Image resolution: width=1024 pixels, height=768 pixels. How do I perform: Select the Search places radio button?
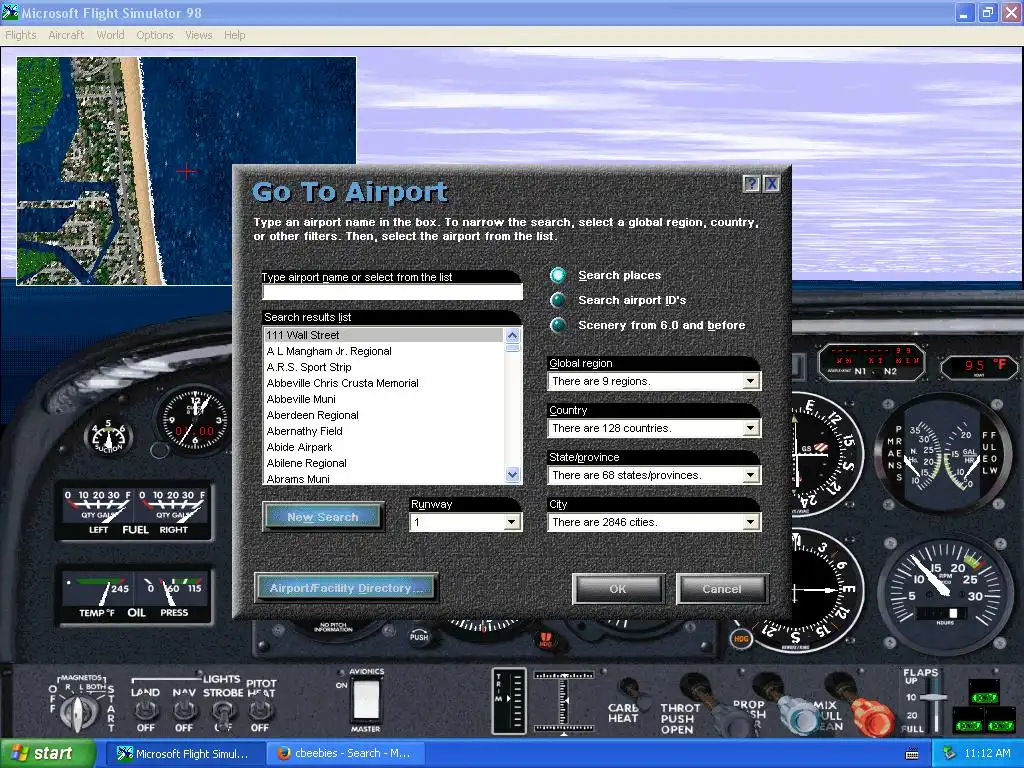coord(558,275)
